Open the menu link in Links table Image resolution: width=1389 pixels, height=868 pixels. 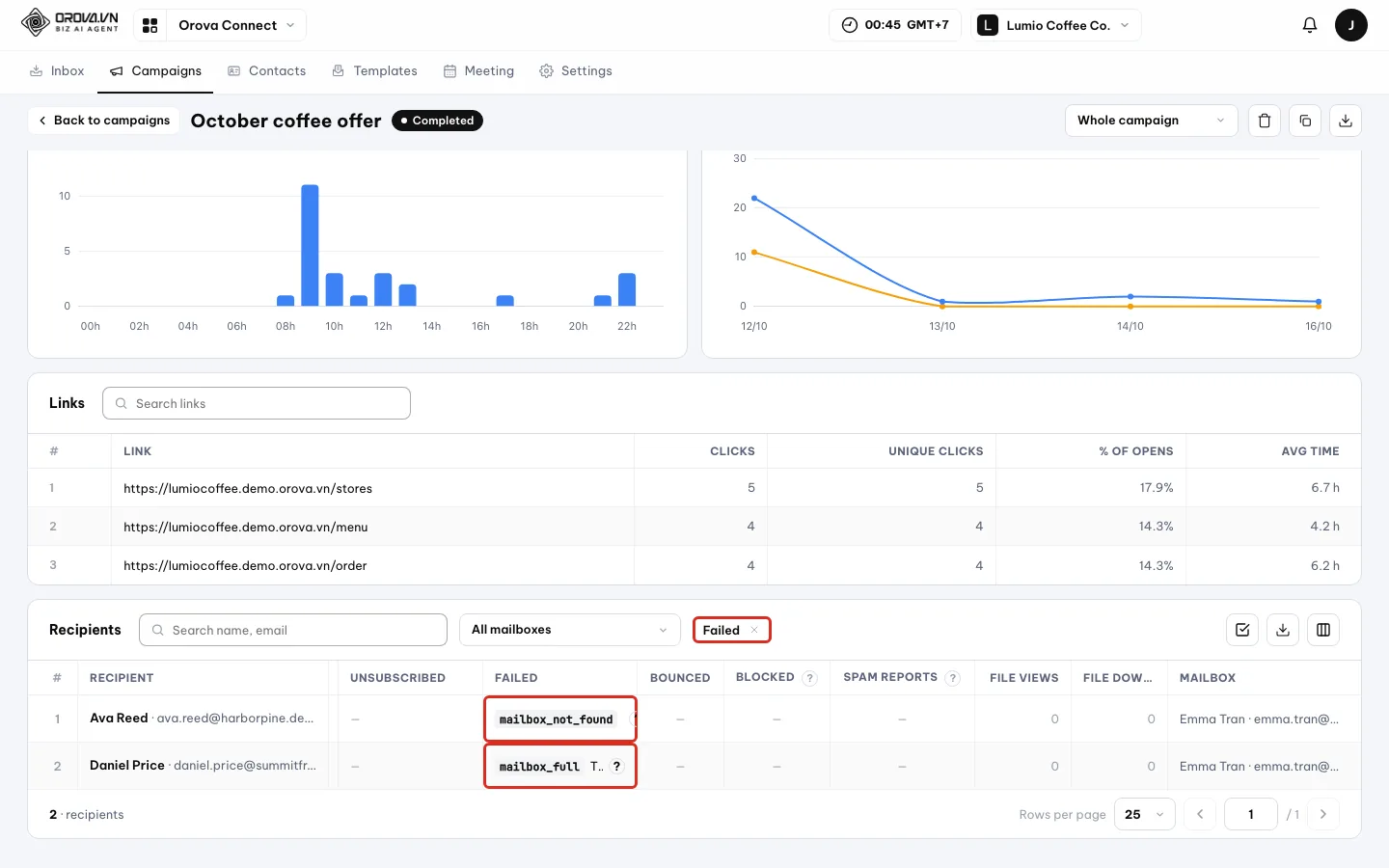[246, 528]
